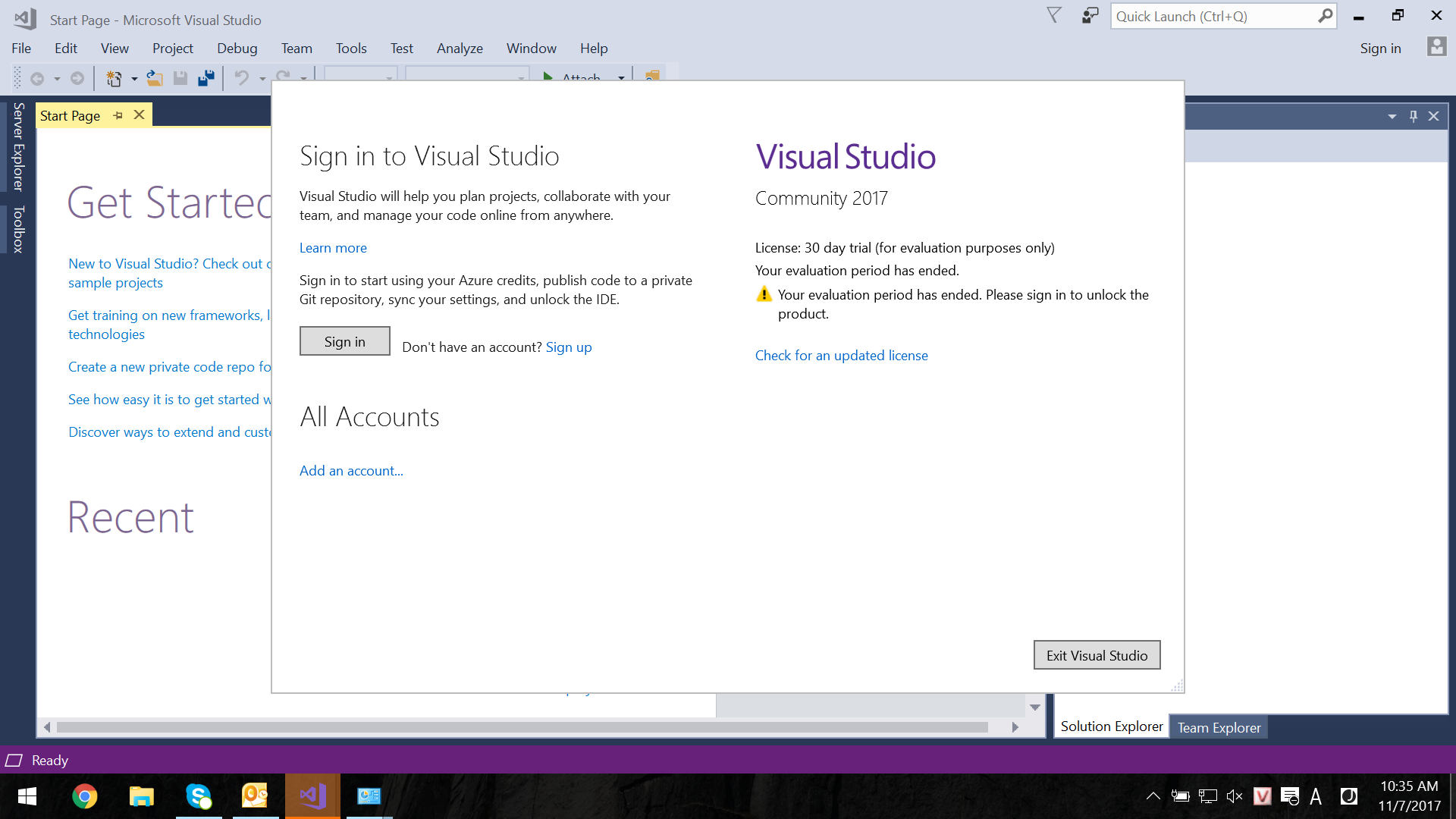Click the Learn more link
Screen dimensions: 1456x819
(x=333, y=248)
